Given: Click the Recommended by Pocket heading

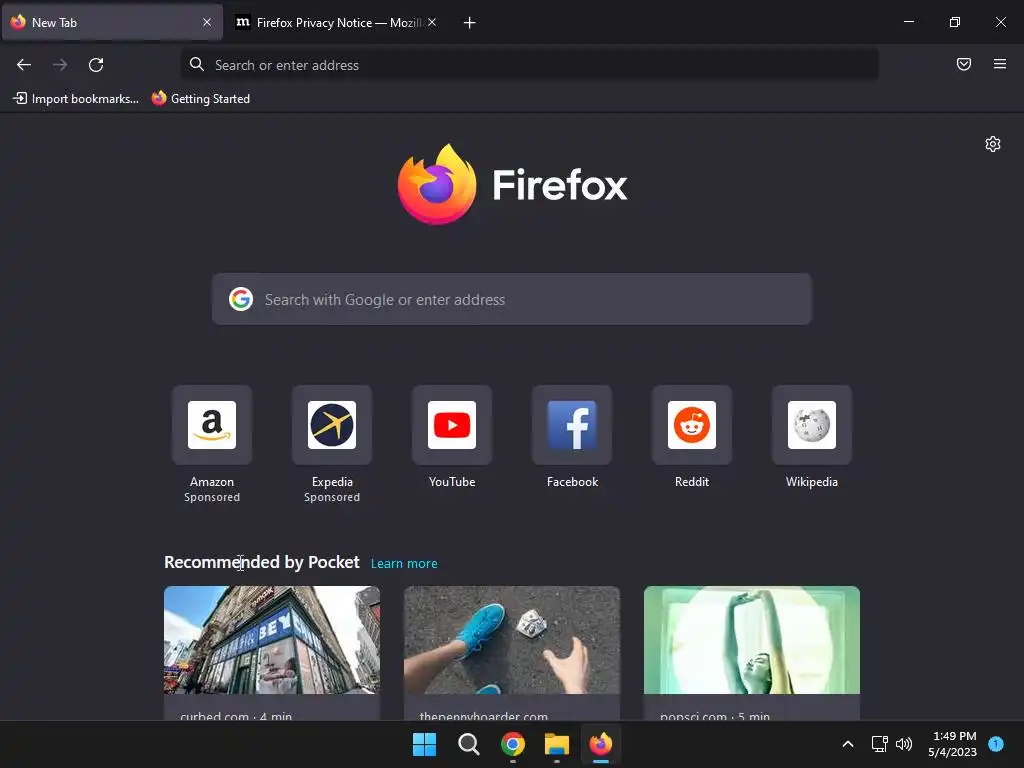Looking at the screenshot, I should point(262,562).
